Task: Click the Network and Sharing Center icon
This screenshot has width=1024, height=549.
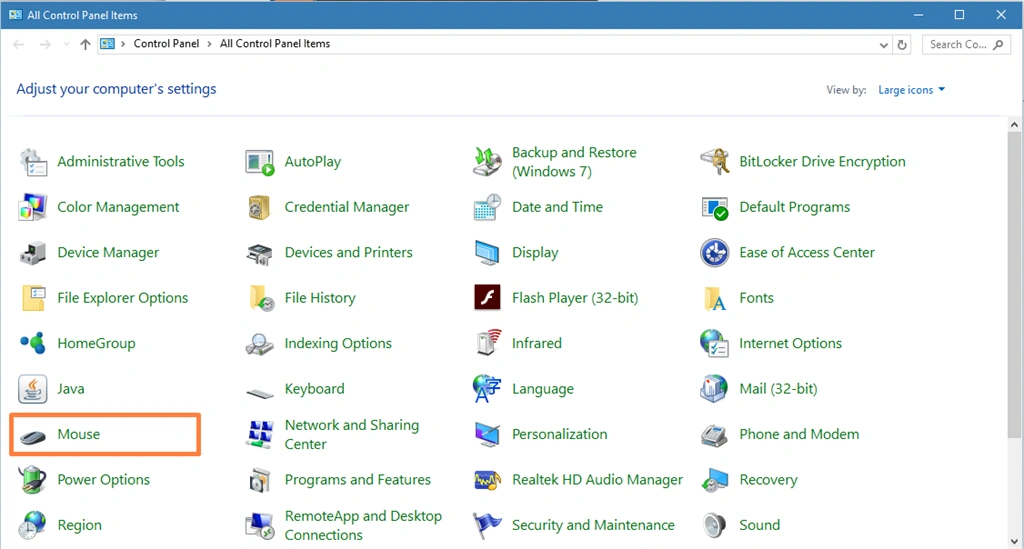Action: (260, 434)
